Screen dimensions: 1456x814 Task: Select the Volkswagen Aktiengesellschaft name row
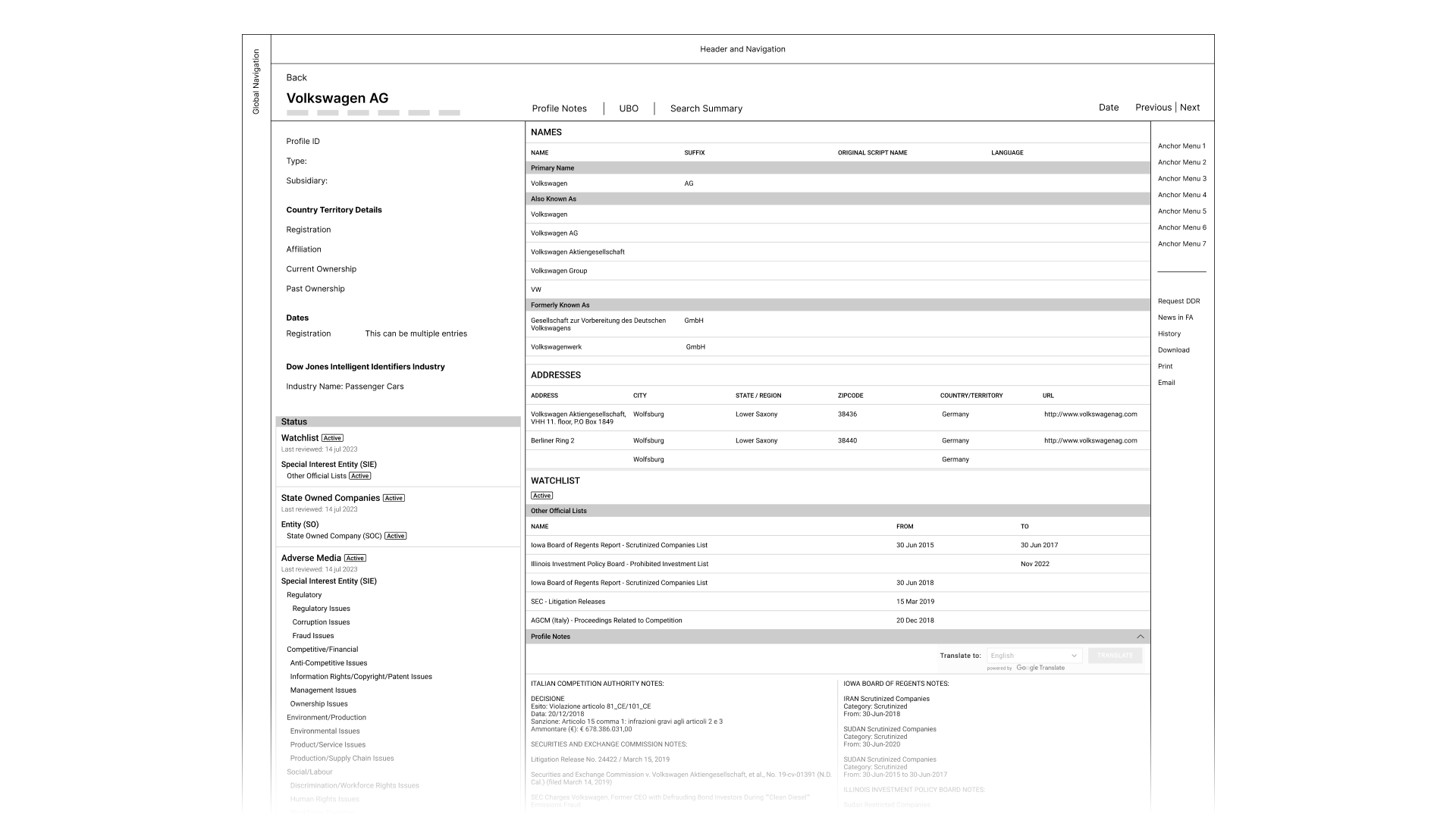[838, 252]
